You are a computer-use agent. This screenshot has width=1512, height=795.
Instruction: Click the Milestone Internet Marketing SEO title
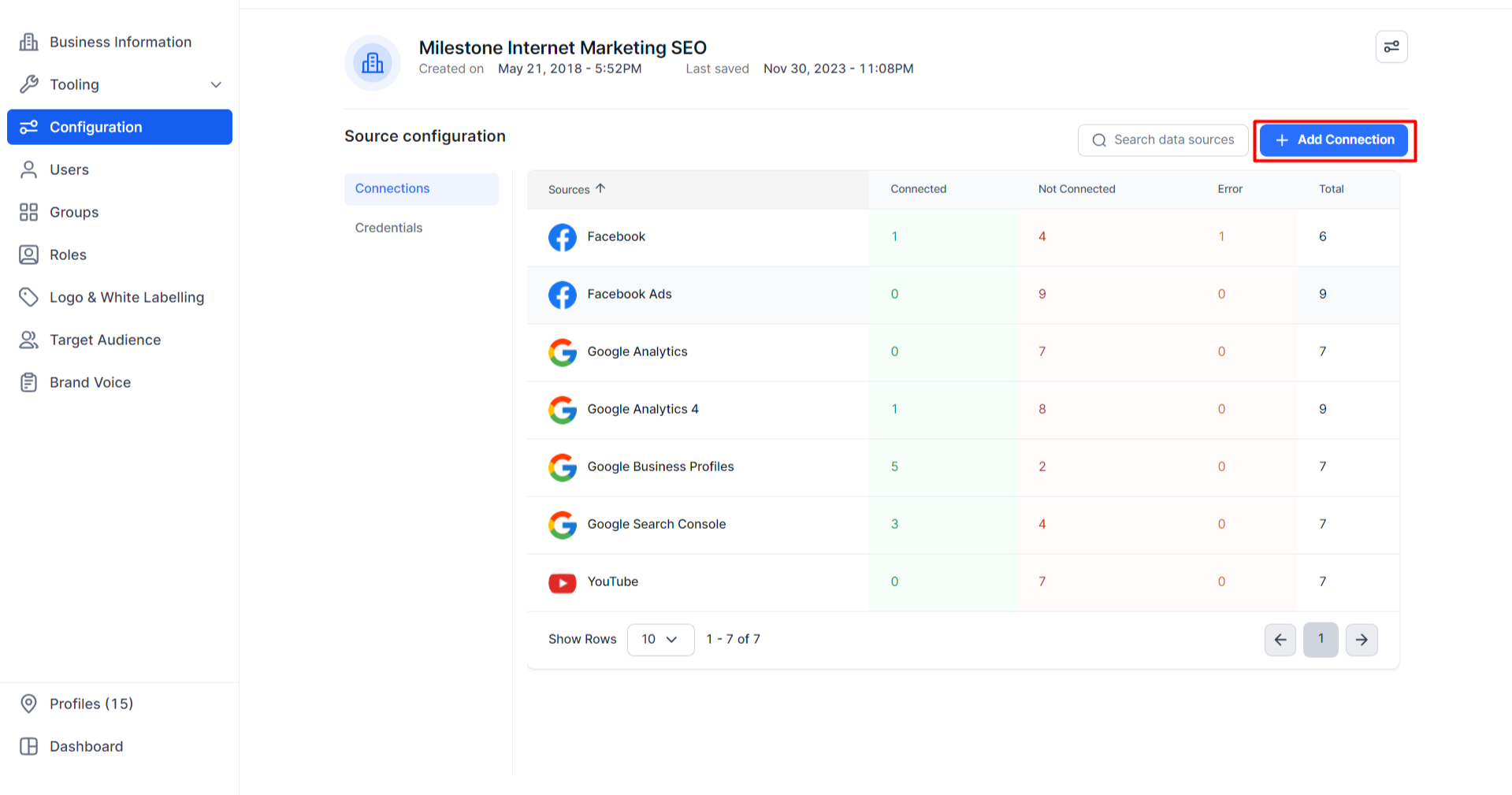click(563, 47)
